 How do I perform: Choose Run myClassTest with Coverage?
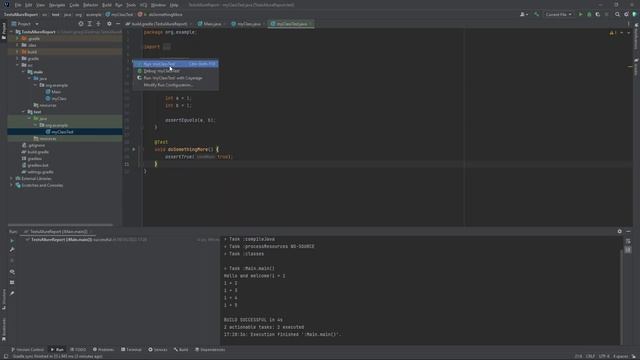click(x=176, y=78)
